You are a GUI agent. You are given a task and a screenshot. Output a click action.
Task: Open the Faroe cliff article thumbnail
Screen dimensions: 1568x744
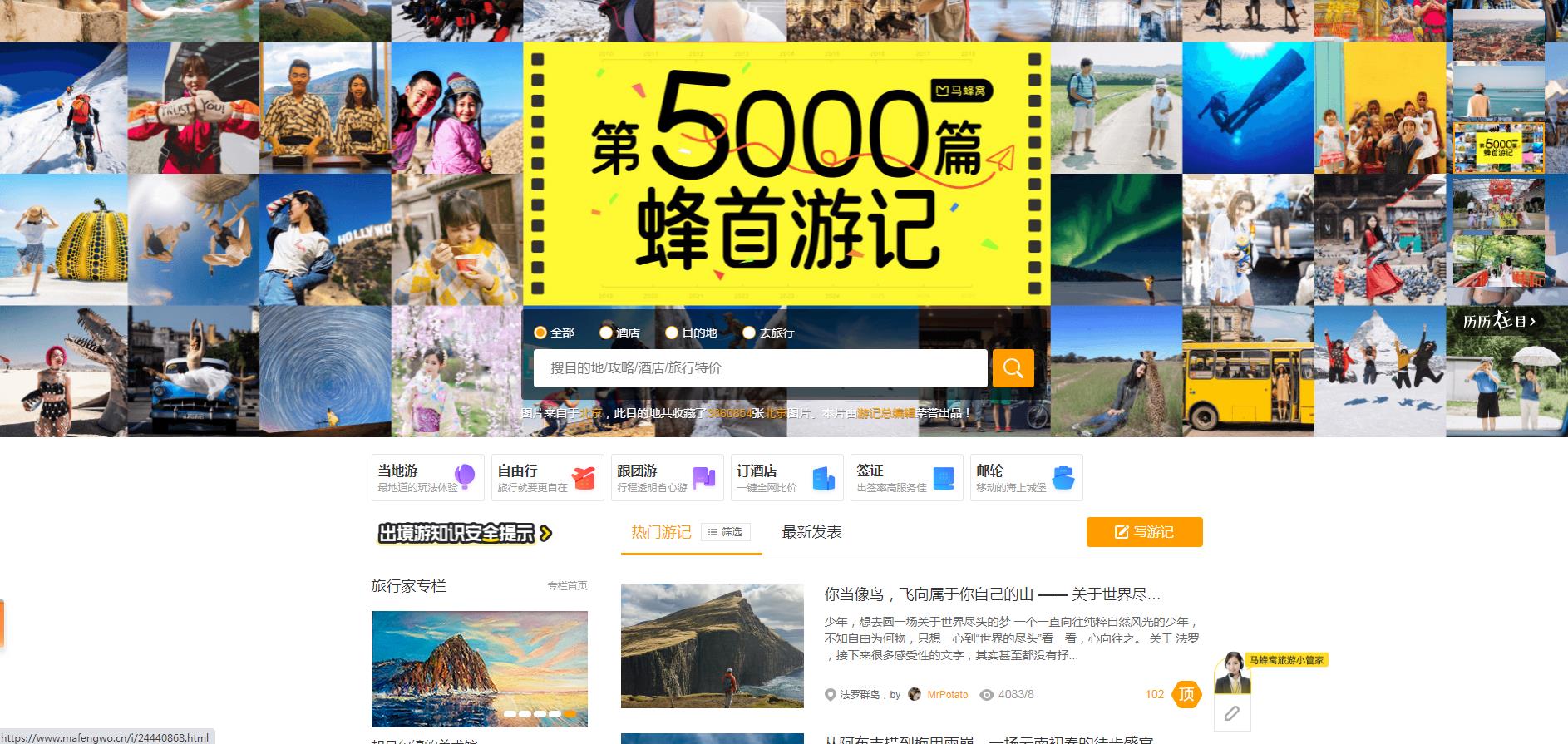[x=713, y=646]
